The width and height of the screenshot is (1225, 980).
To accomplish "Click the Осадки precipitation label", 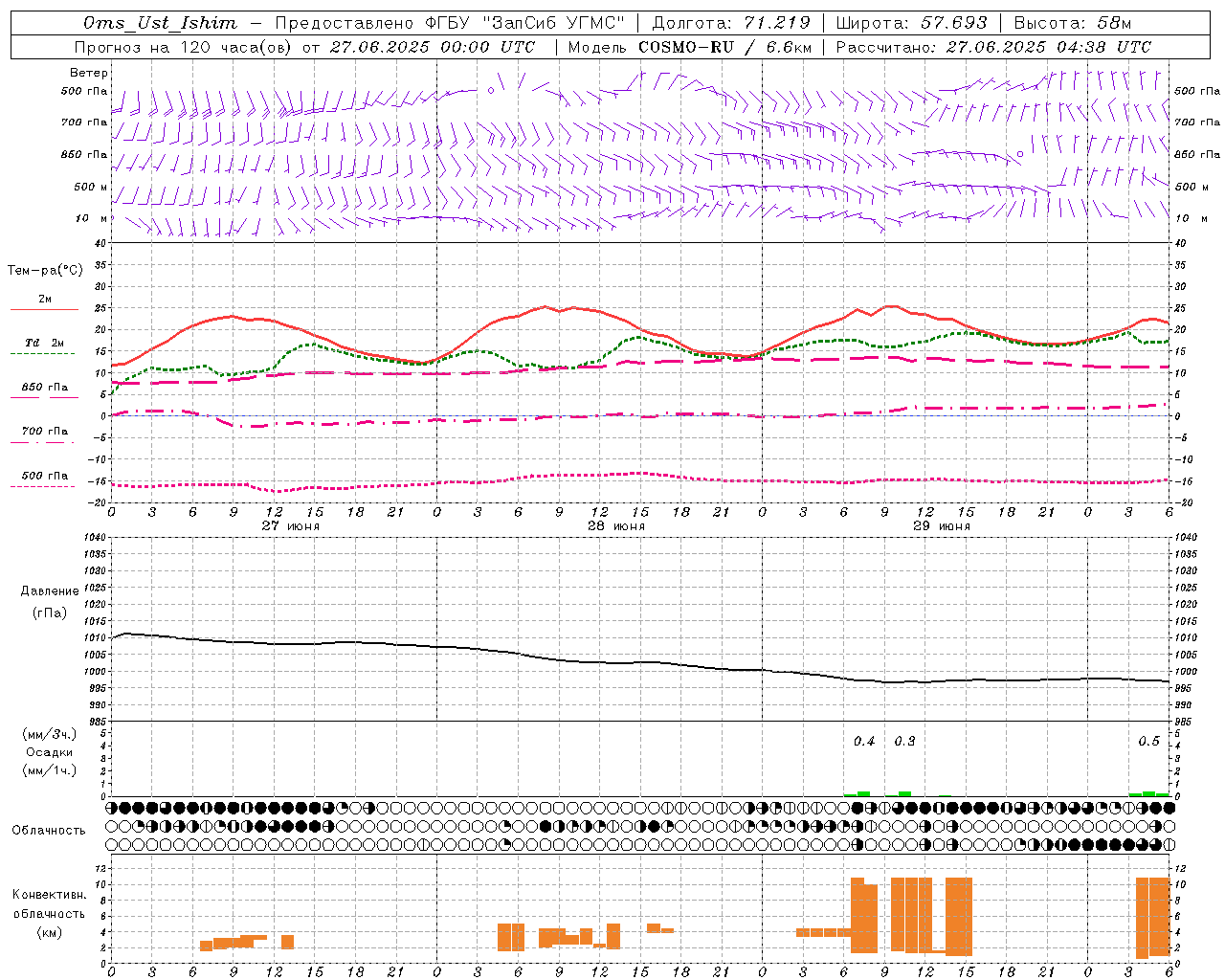I will pos(49,752).
